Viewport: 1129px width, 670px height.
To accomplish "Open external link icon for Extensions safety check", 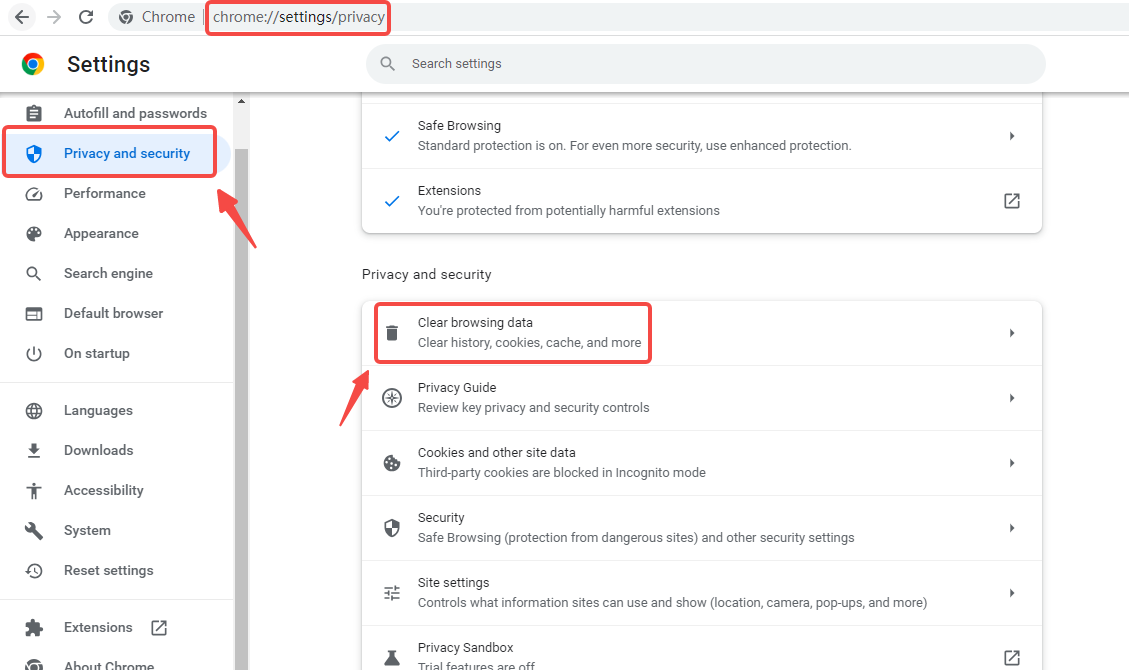I will pyautogui.click(x=1011, y=201).
